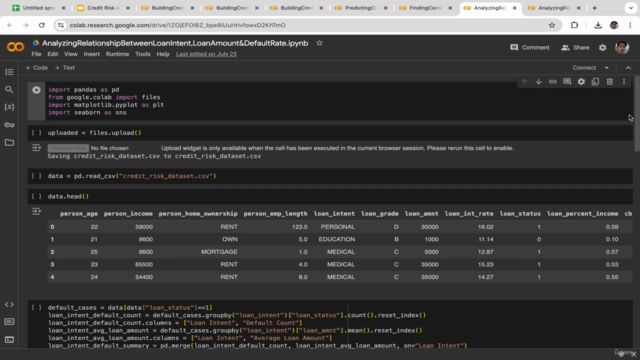Open the code snippets icon in sidebar
640x360 pixels.
click(x=9, y=304)
